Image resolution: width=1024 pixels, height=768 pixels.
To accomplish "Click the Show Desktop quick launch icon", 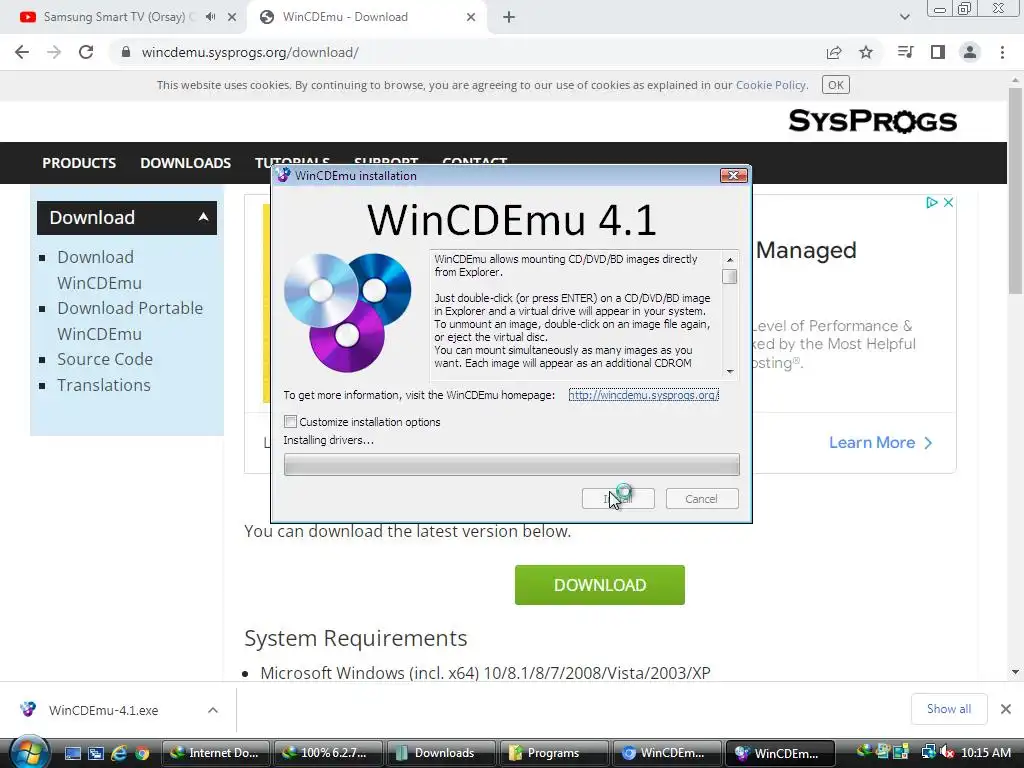I will point(72,753).
